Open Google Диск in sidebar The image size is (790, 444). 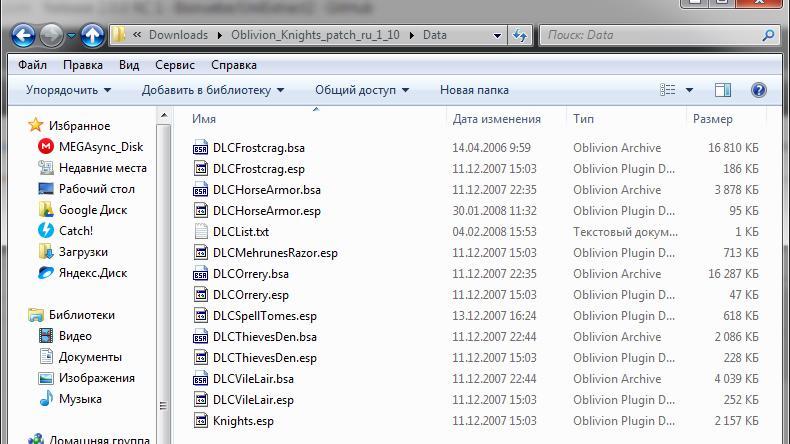click(92, 210)
